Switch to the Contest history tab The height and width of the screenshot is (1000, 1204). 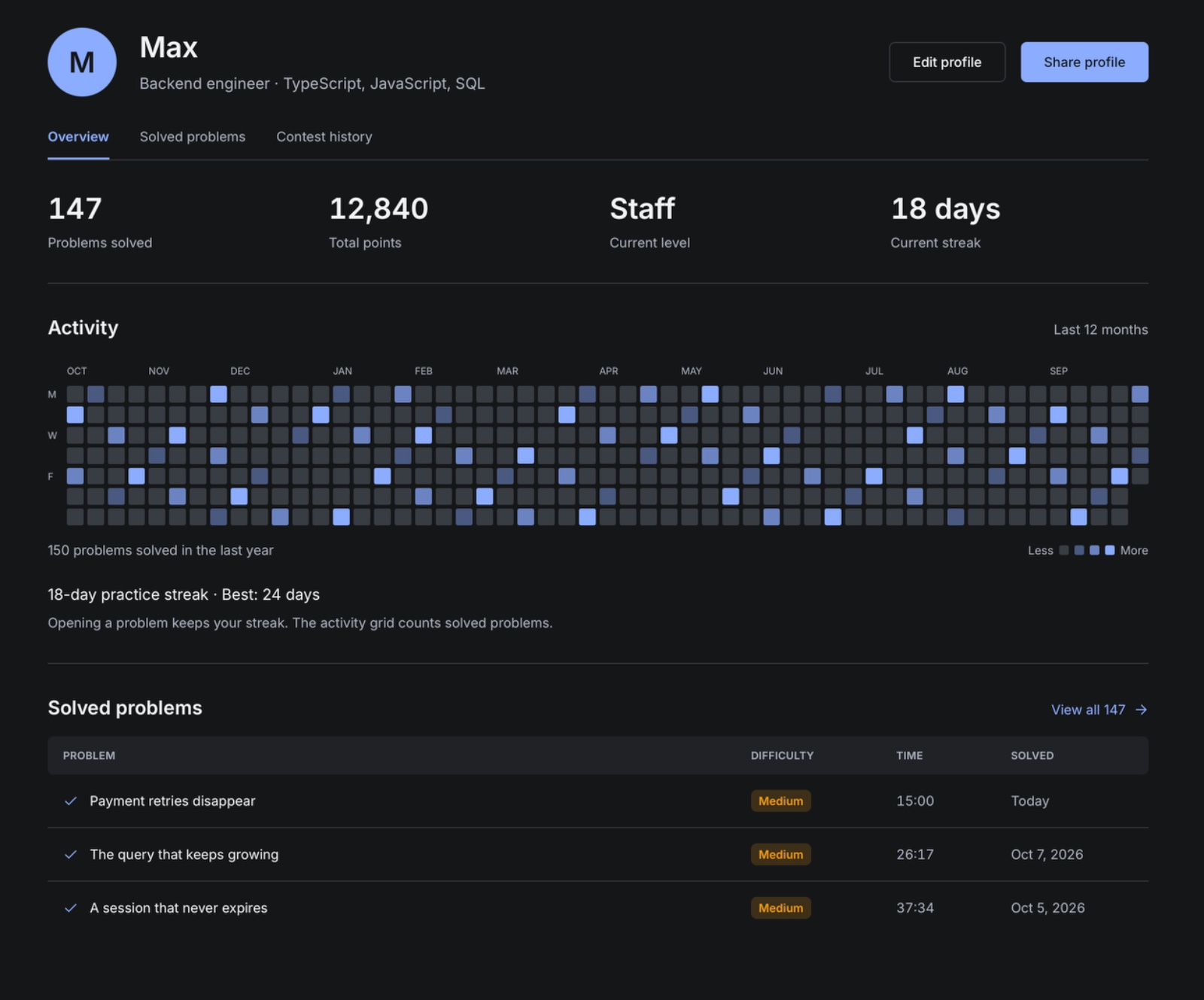click(x=324, y=137)
